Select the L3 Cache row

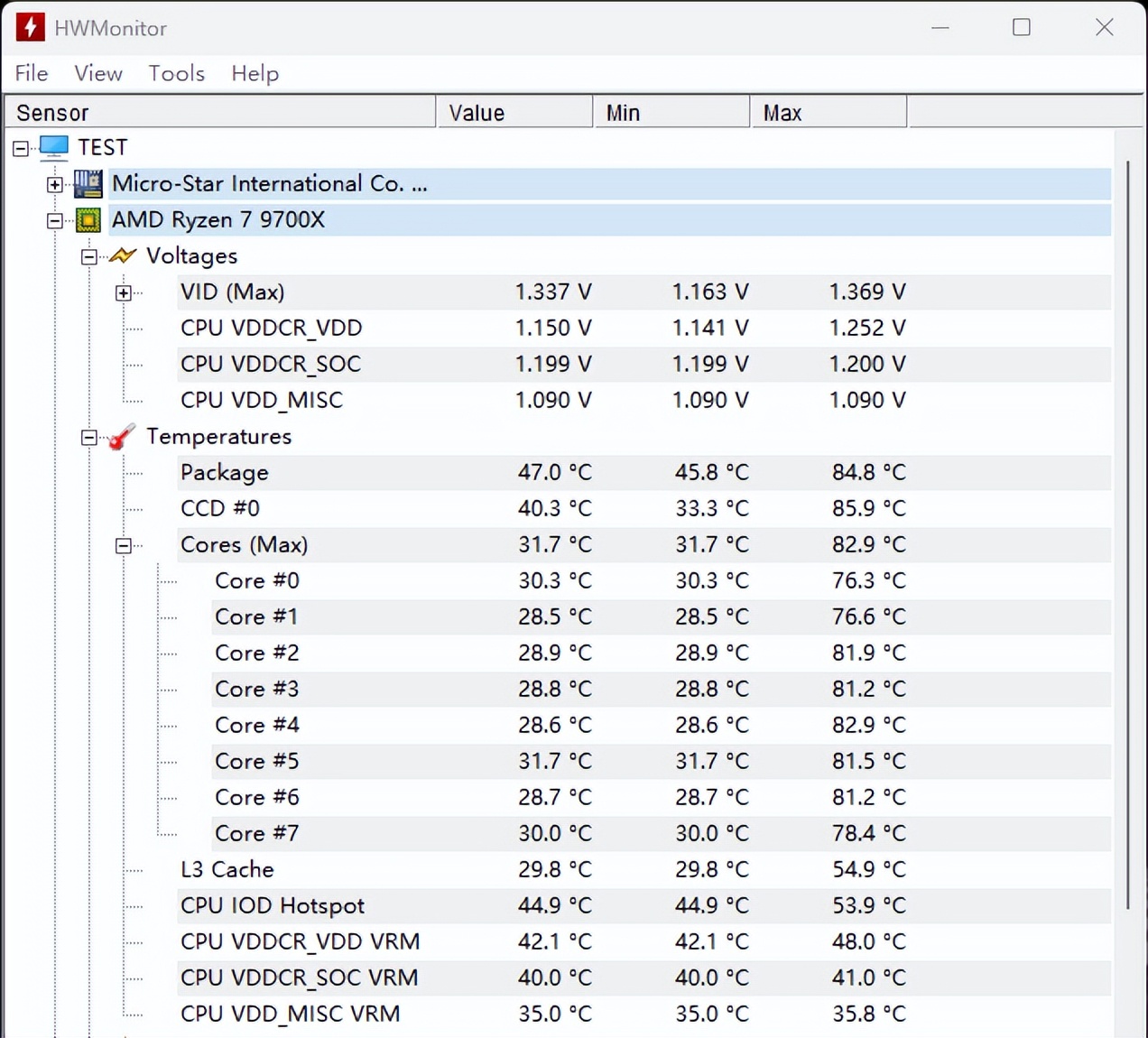[644, 870]
